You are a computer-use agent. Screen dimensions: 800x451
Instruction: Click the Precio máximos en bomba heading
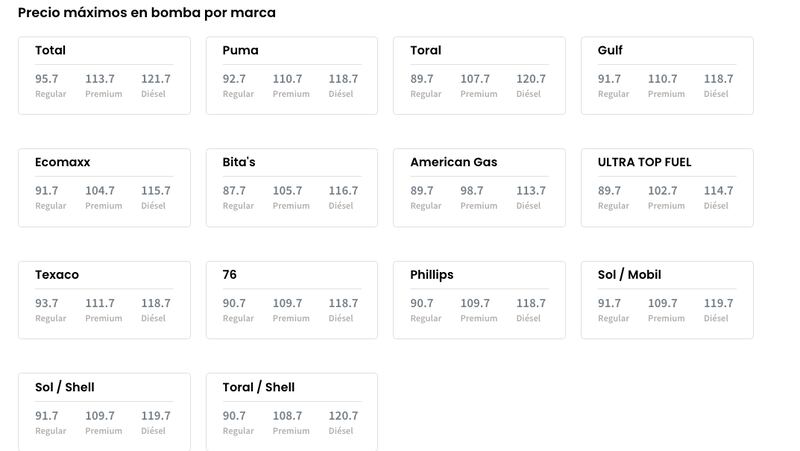pyautogui.click(x=146, y=13)
